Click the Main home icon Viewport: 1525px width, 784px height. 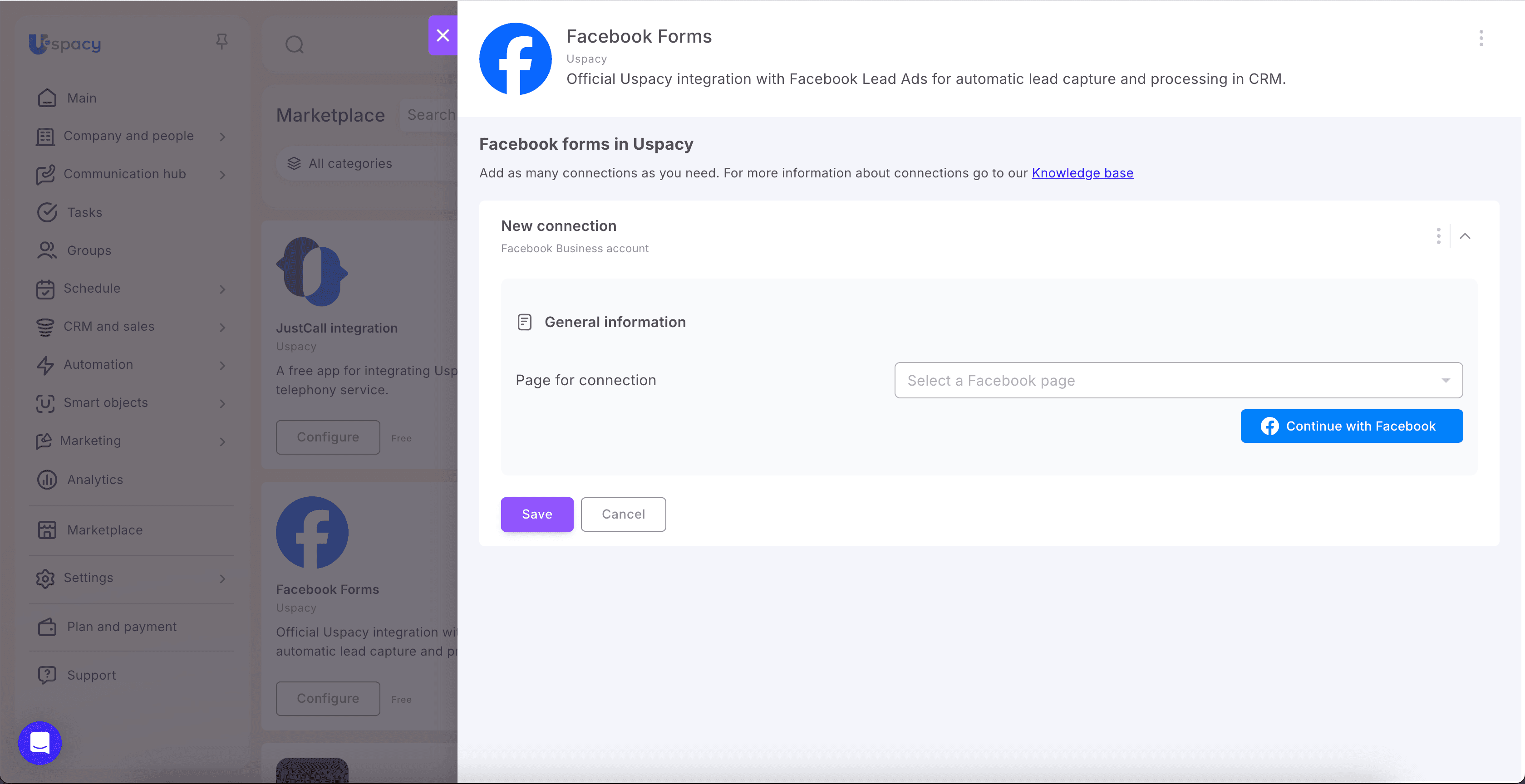(x=47, y=98)
